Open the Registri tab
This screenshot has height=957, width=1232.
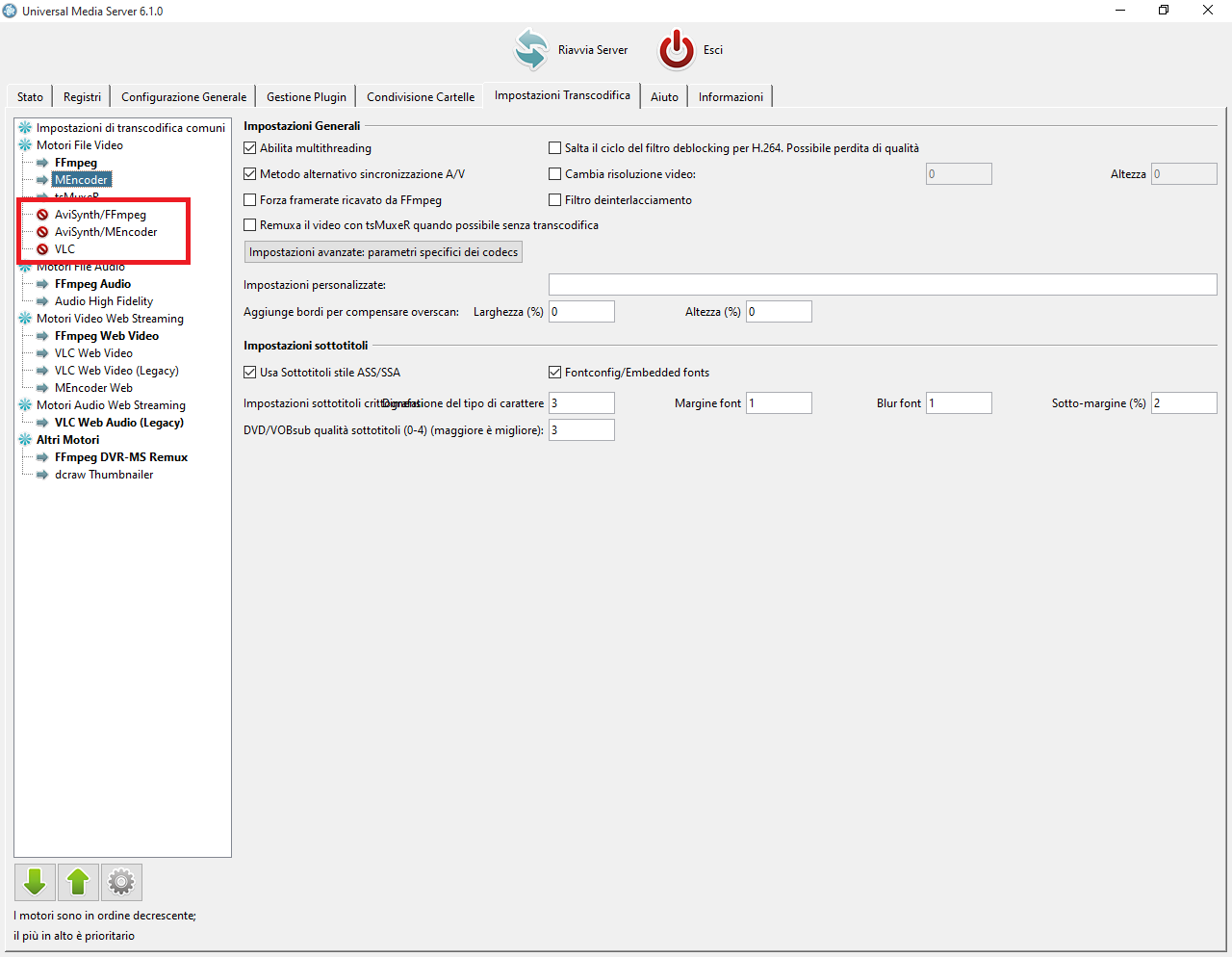tap(82, 97)
